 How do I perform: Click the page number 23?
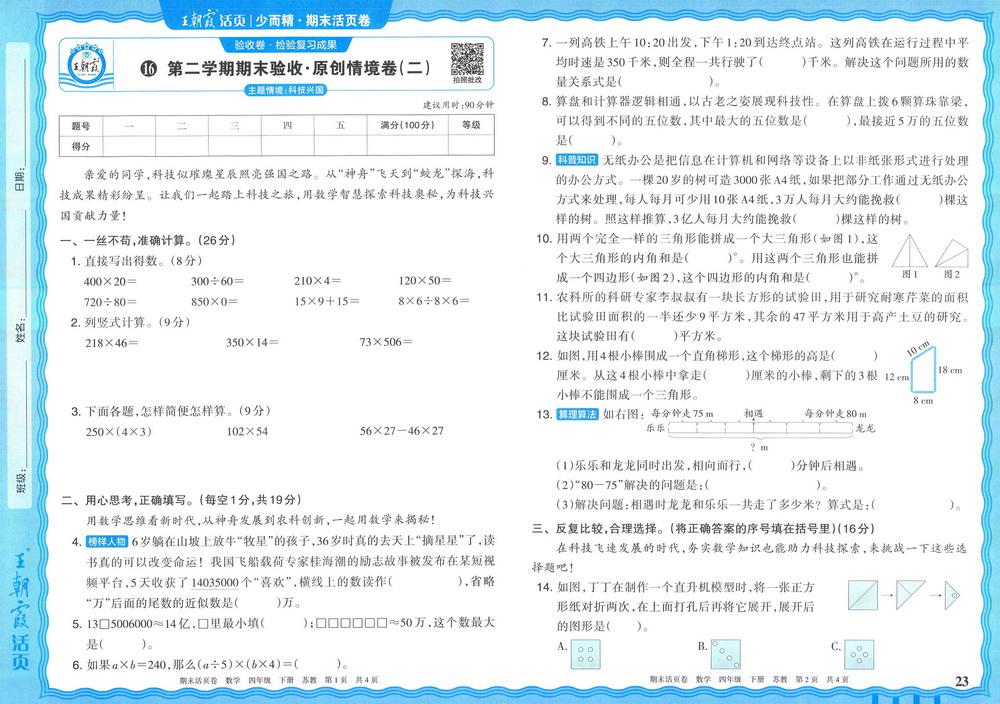(962, 682)
